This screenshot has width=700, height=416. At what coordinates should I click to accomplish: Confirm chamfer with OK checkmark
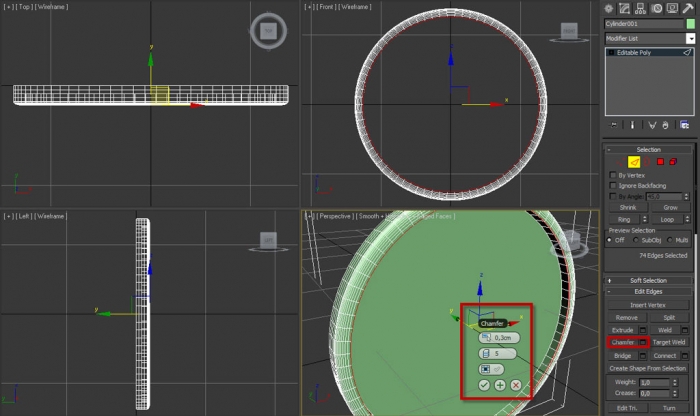click(484, 385)
